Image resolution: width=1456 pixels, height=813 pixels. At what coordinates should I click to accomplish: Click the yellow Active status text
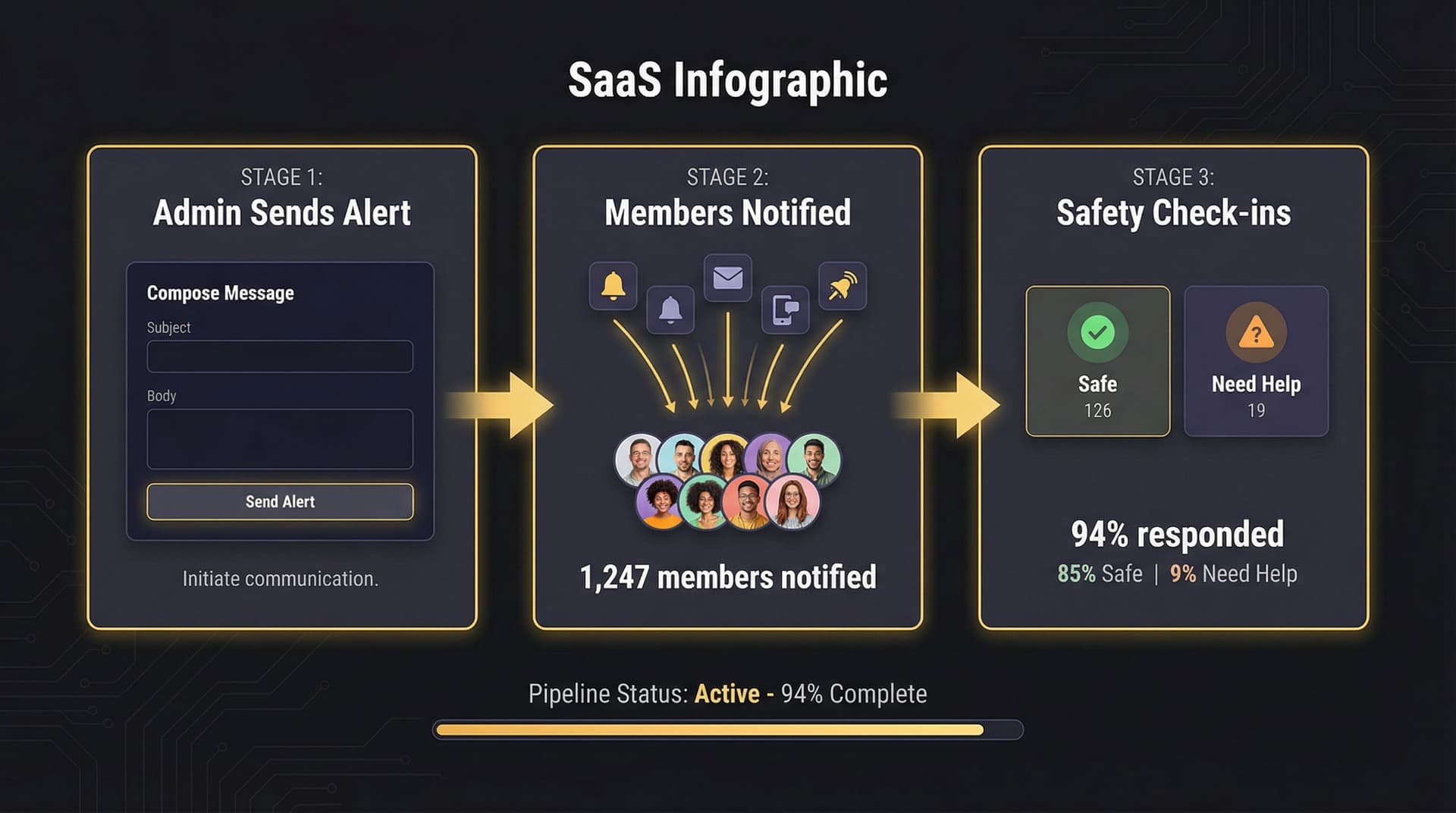coord(726,694)
